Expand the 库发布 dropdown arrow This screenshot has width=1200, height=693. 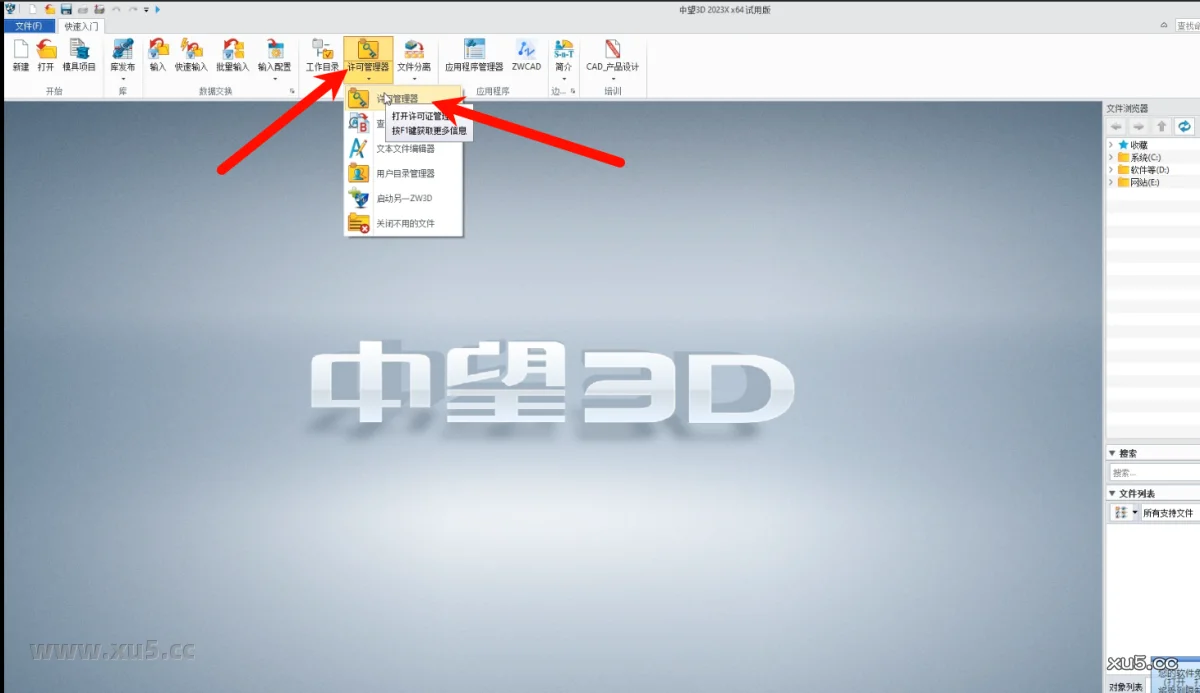123,78
